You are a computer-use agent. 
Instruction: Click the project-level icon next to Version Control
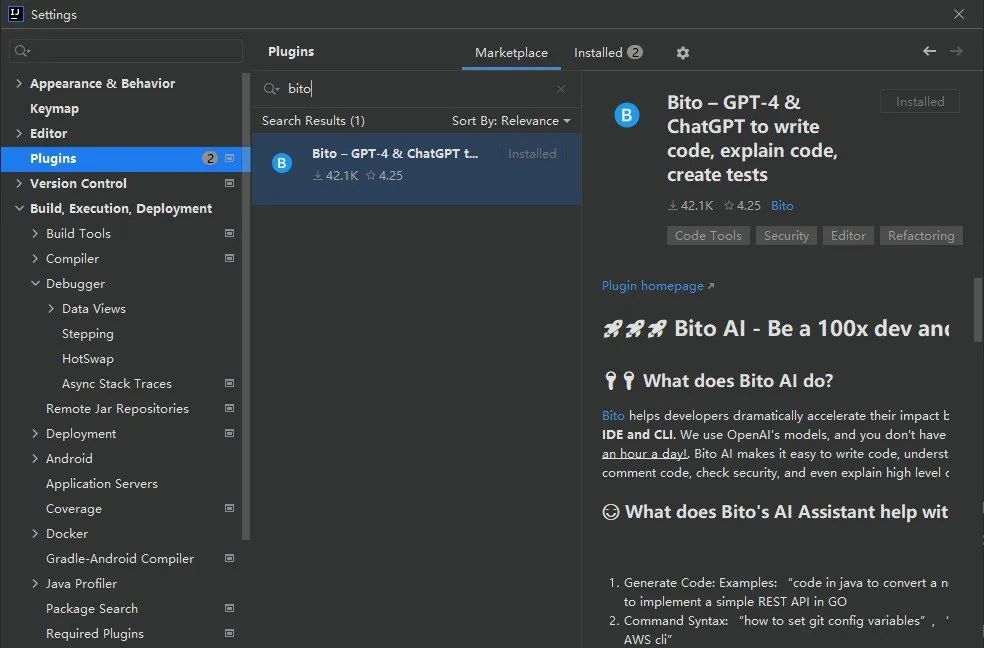[x=230, y=183]
